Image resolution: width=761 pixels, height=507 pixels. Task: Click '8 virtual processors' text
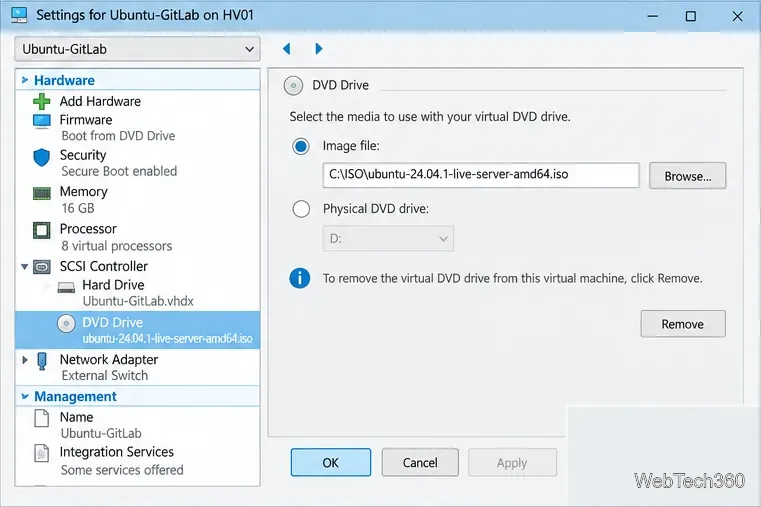coord(117,246)
